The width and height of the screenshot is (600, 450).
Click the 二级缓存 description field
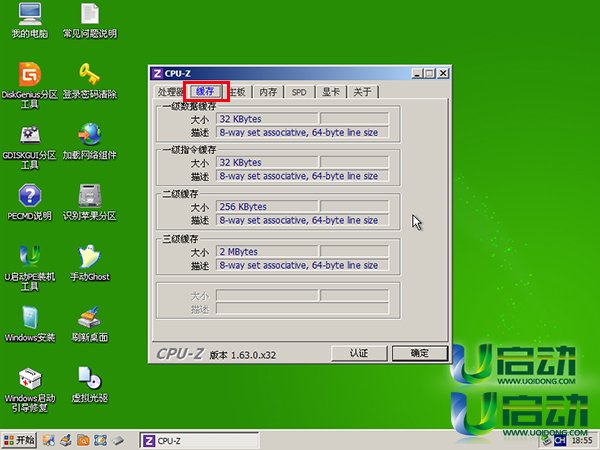point(302,221)
